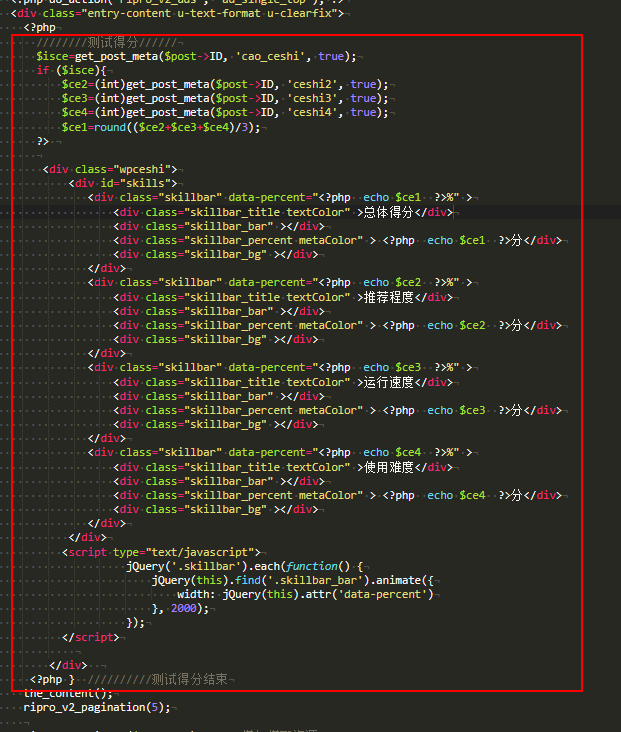Click the div id="skills" opening tag
This screenshot has width=621, height=732.
point(124,183)
